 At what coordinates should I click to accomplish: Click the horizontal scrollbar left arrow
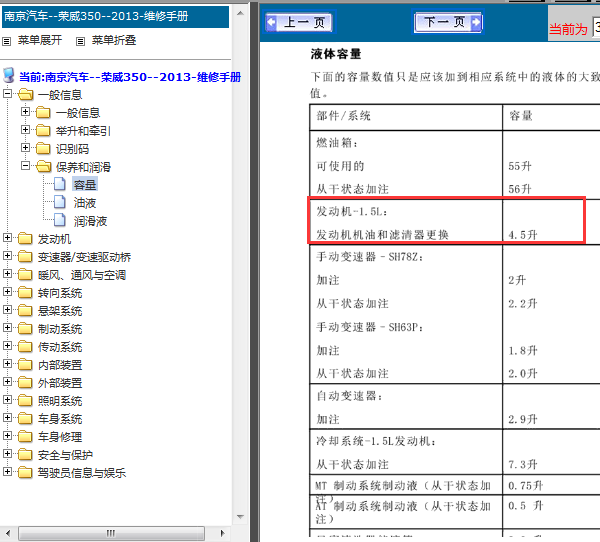click(x=8, y=533)
